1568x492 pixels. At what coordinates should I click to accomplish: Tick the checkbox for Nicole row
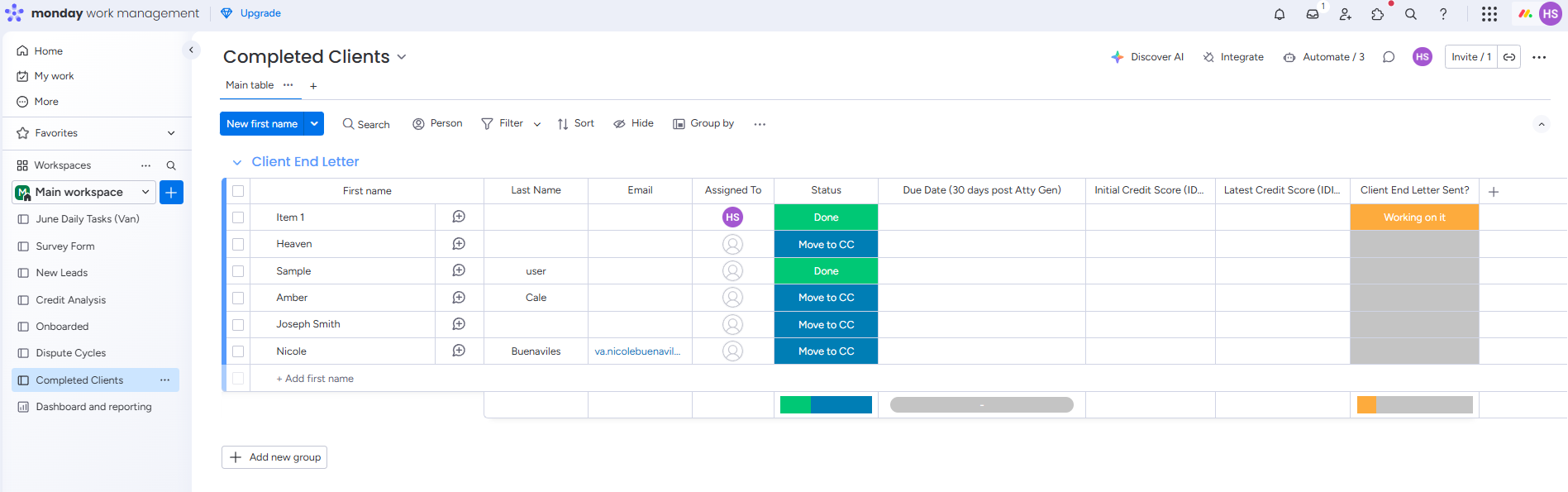coord(238,351)
